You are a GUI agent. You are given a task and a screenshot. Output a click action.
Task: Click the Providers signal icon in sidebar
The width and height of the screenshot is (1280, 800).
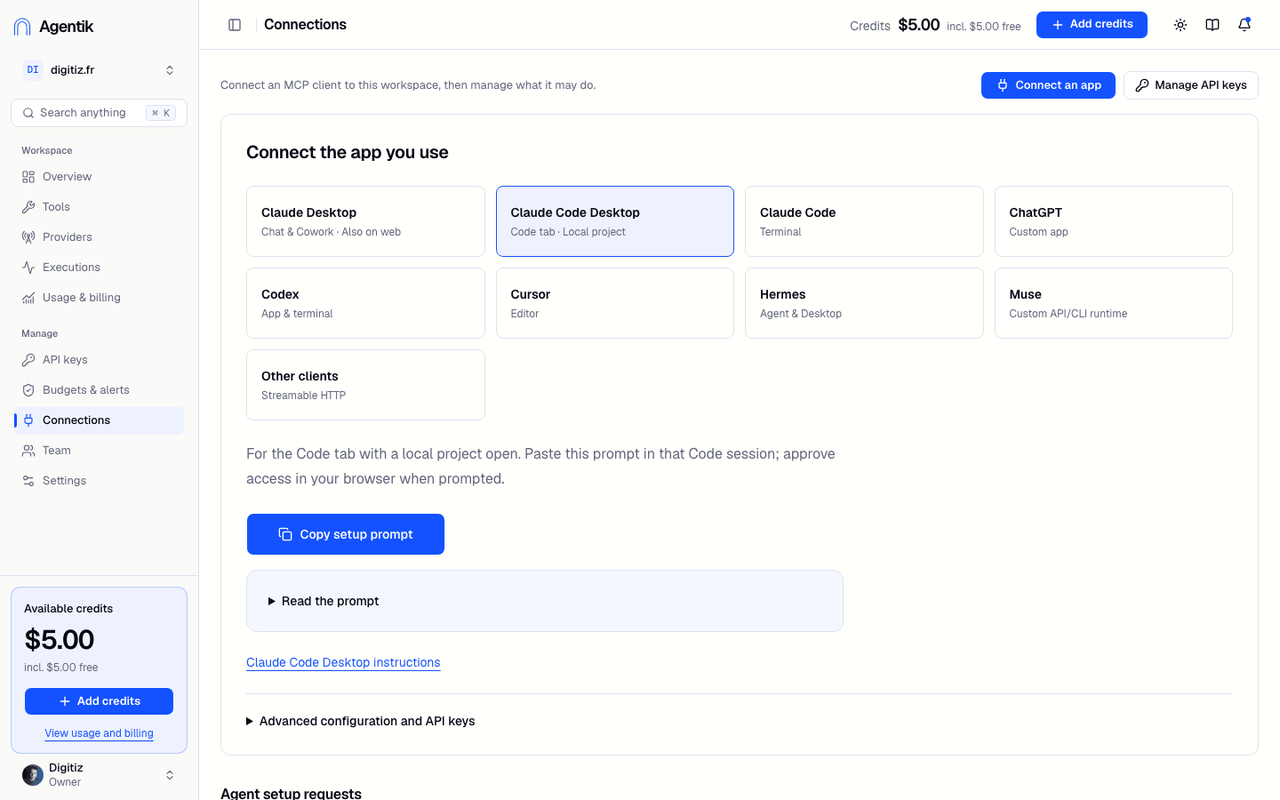point(28,237)
